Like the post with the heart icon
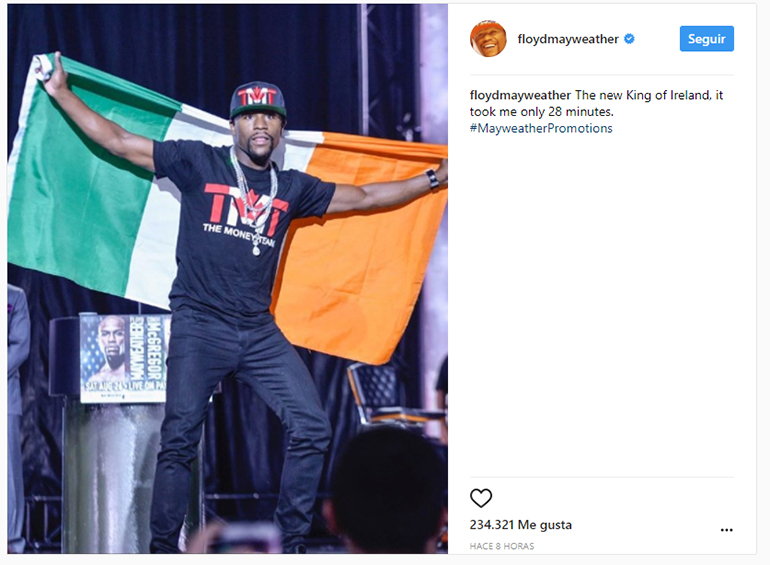The width and height of the screenshot is (770, 565). 481,498
